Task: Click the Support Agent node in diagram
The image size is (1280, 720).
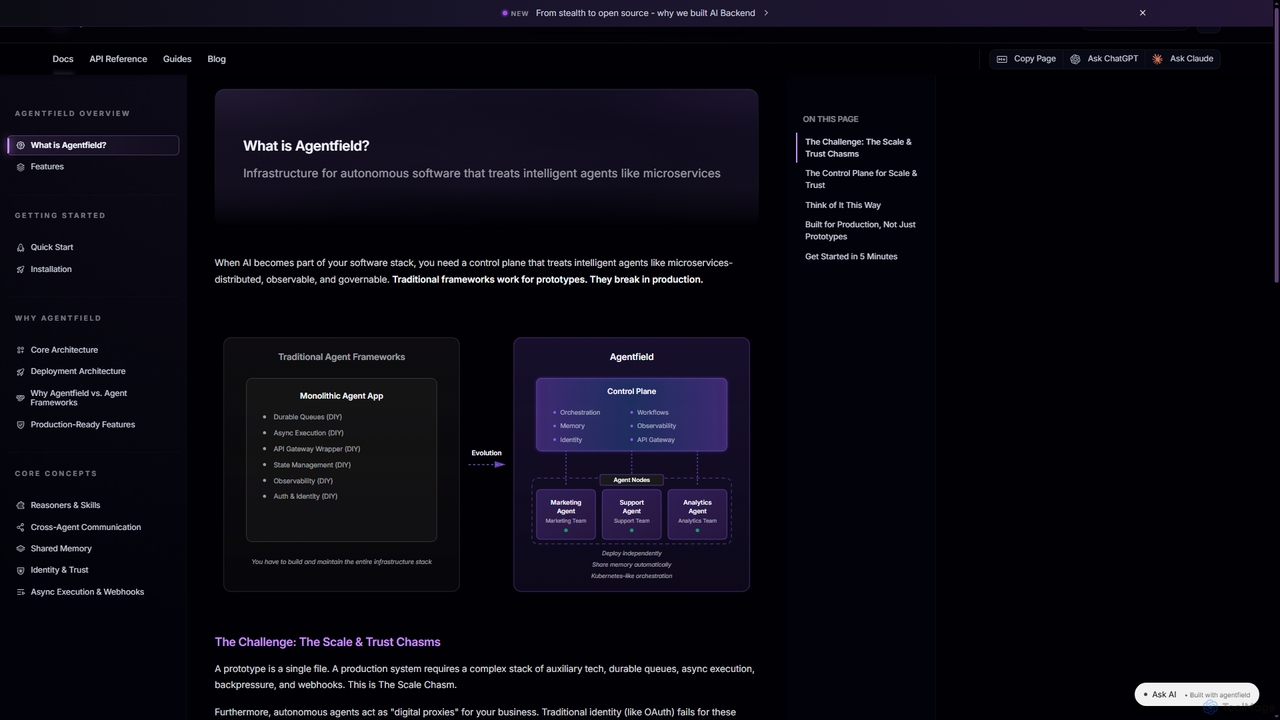Action: [x=631, y=515]
